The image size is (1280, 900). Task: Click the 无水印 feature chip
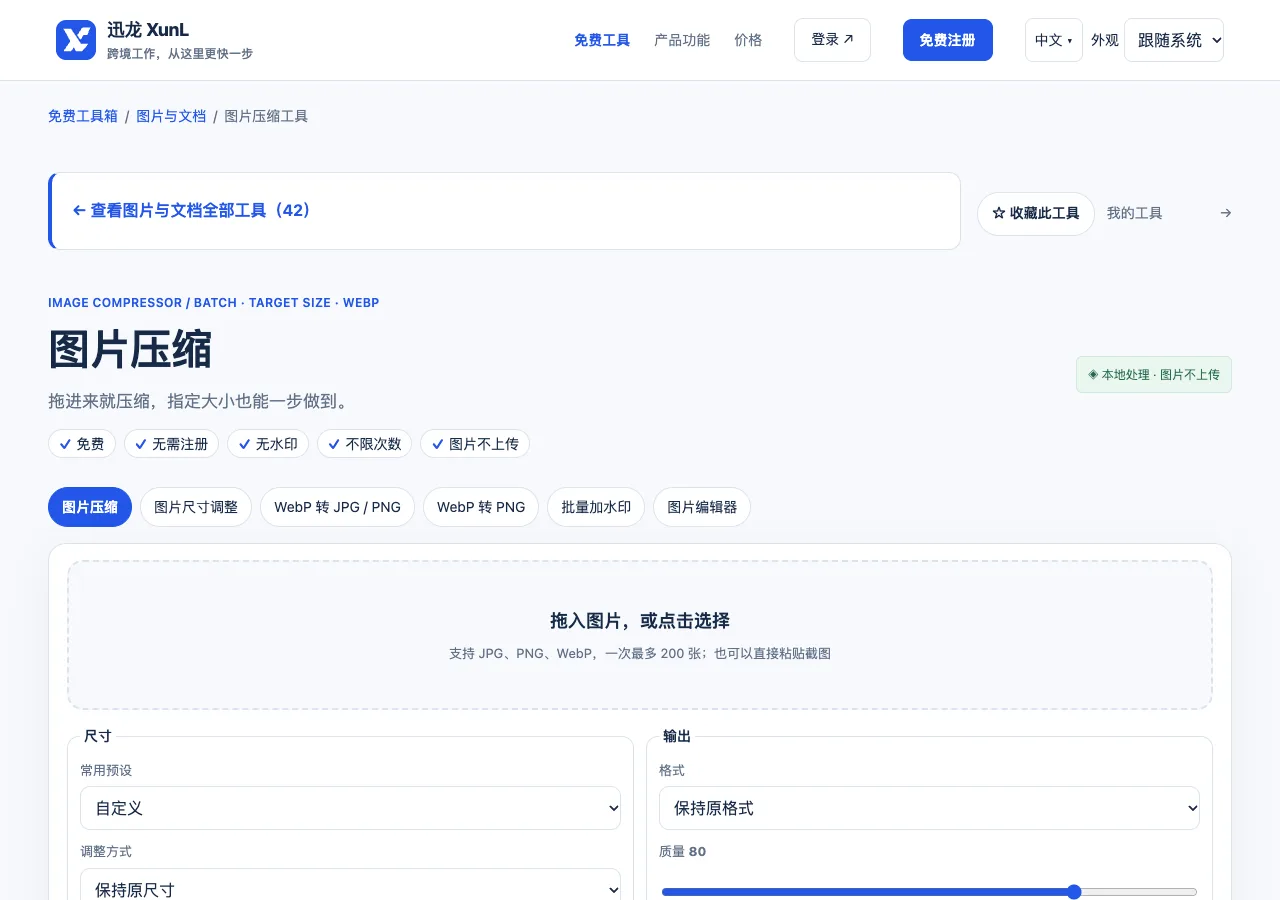click(268, 444)
